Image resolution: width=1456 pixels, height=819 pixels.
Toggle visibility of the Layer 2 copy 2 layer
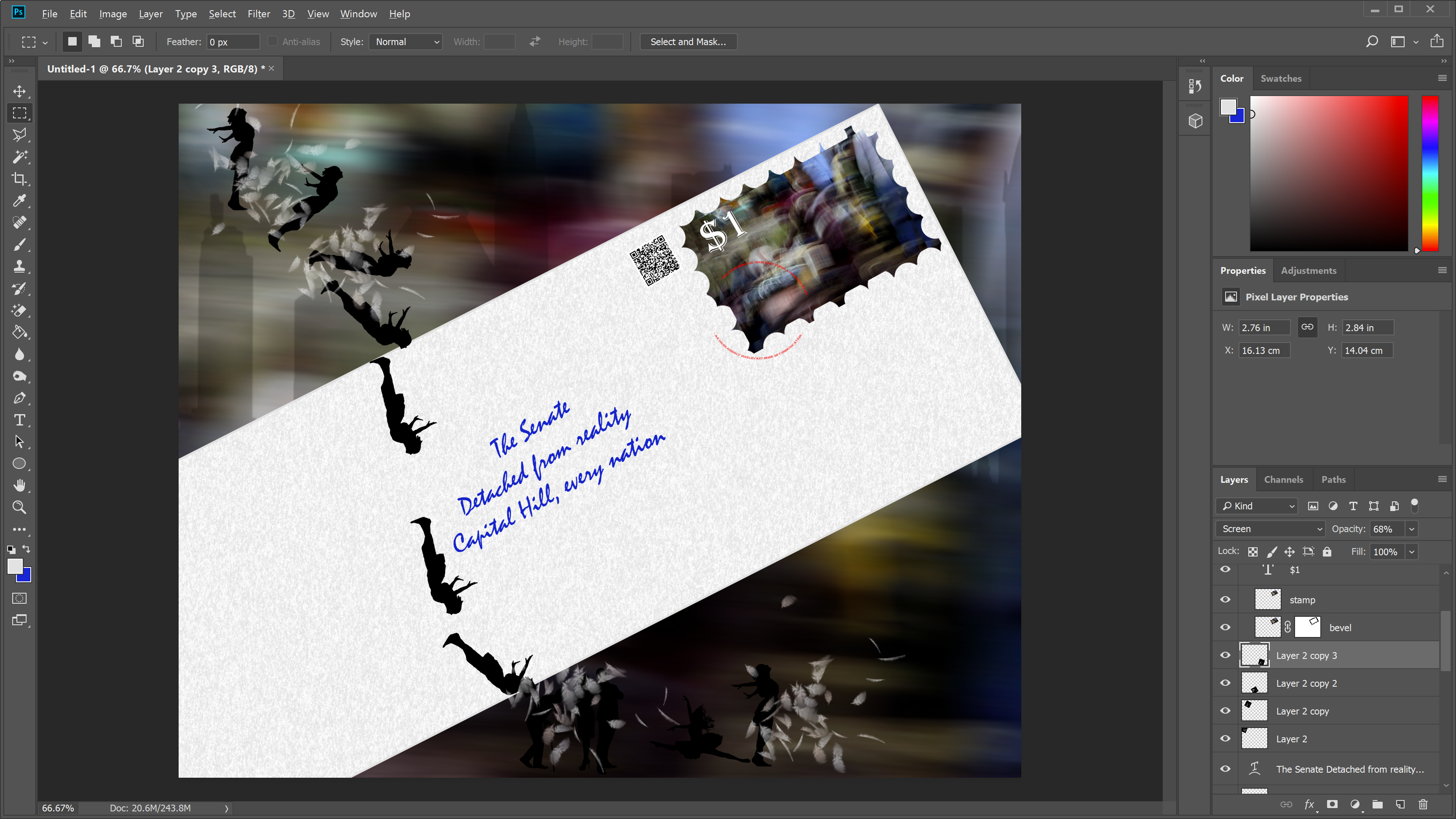tap(1226, 683)
